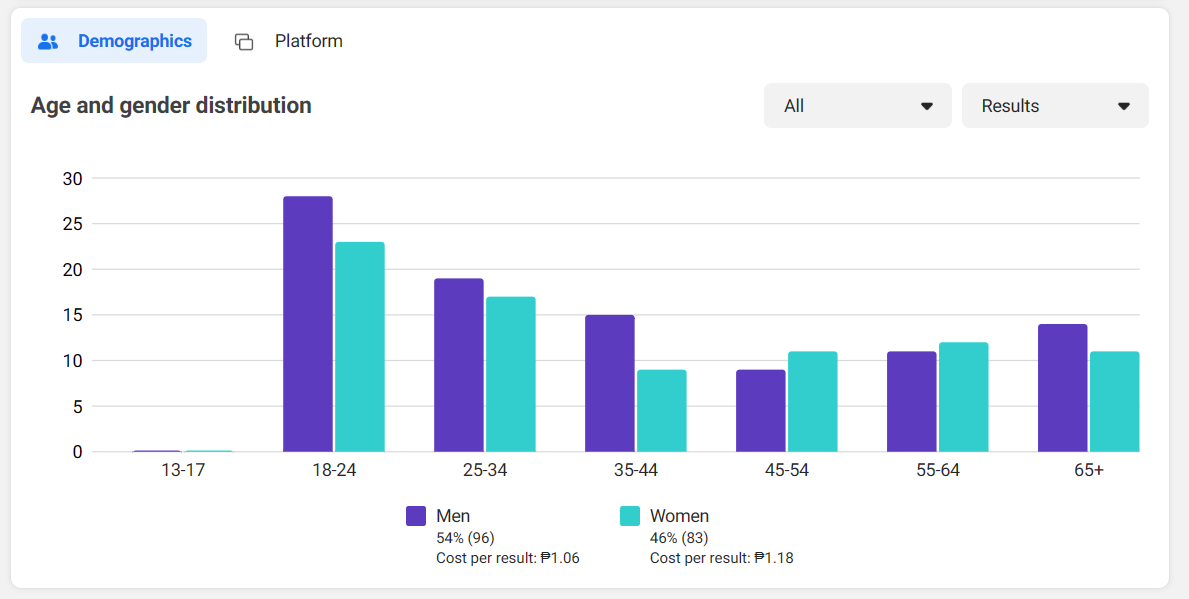Select the Demographics tab
1189x599 pixels.
[134, 41]
